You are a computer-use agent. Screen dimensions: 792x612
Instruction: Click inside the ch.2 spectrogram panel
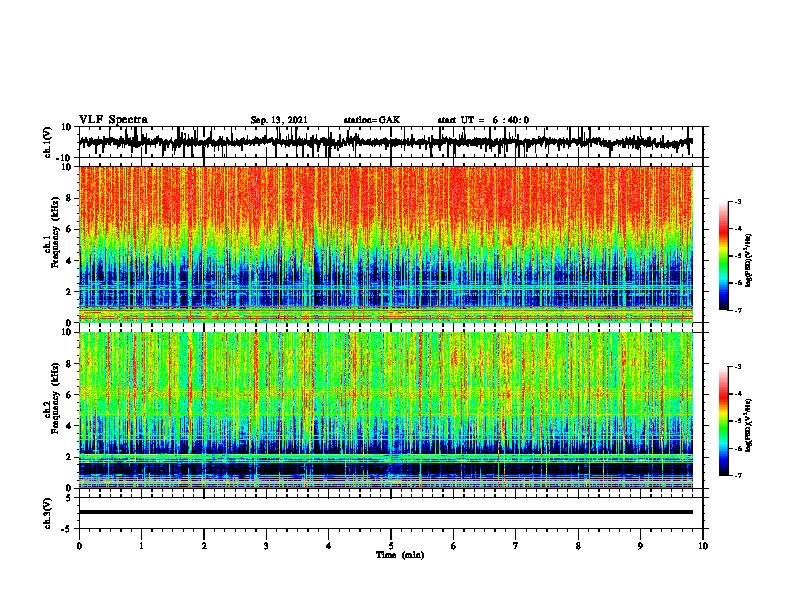pyautogui.click(x=386, y=410)
